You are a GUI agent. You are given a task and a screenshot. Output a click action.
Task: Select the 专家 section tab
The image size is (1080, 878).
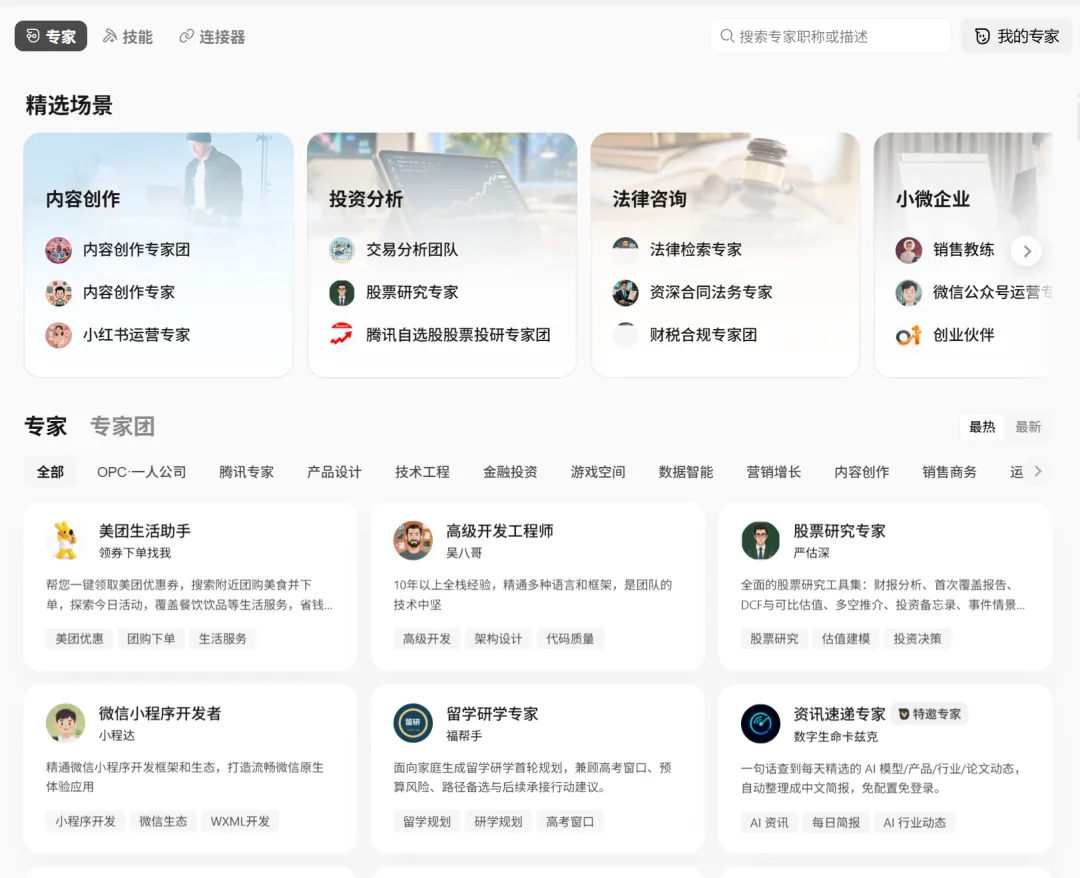click(x=45, y=426)
